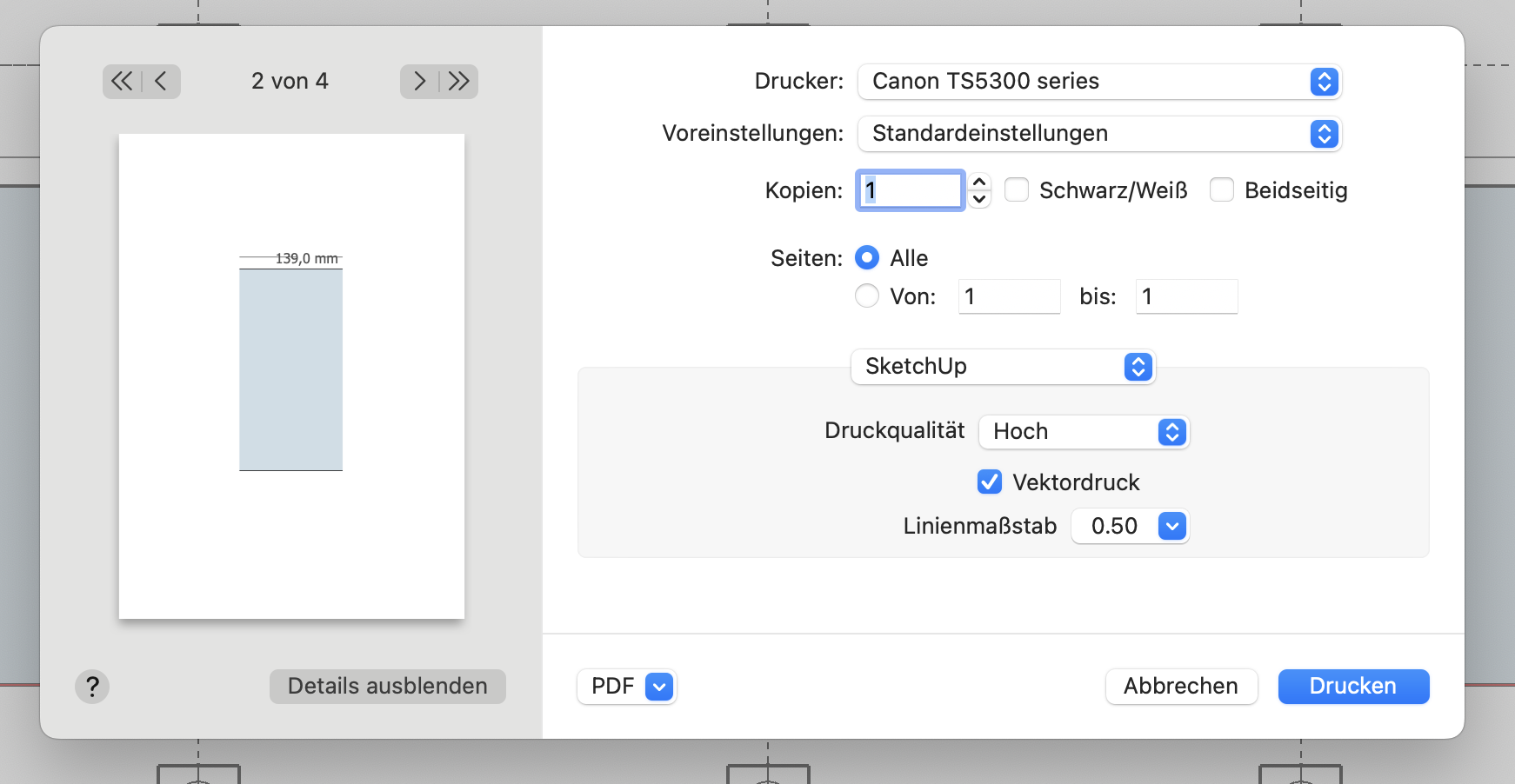Open the Druckqualität dropdown set to Hoch
The height and width of the screenshot is (784, 1515).
pos(1084,432)
